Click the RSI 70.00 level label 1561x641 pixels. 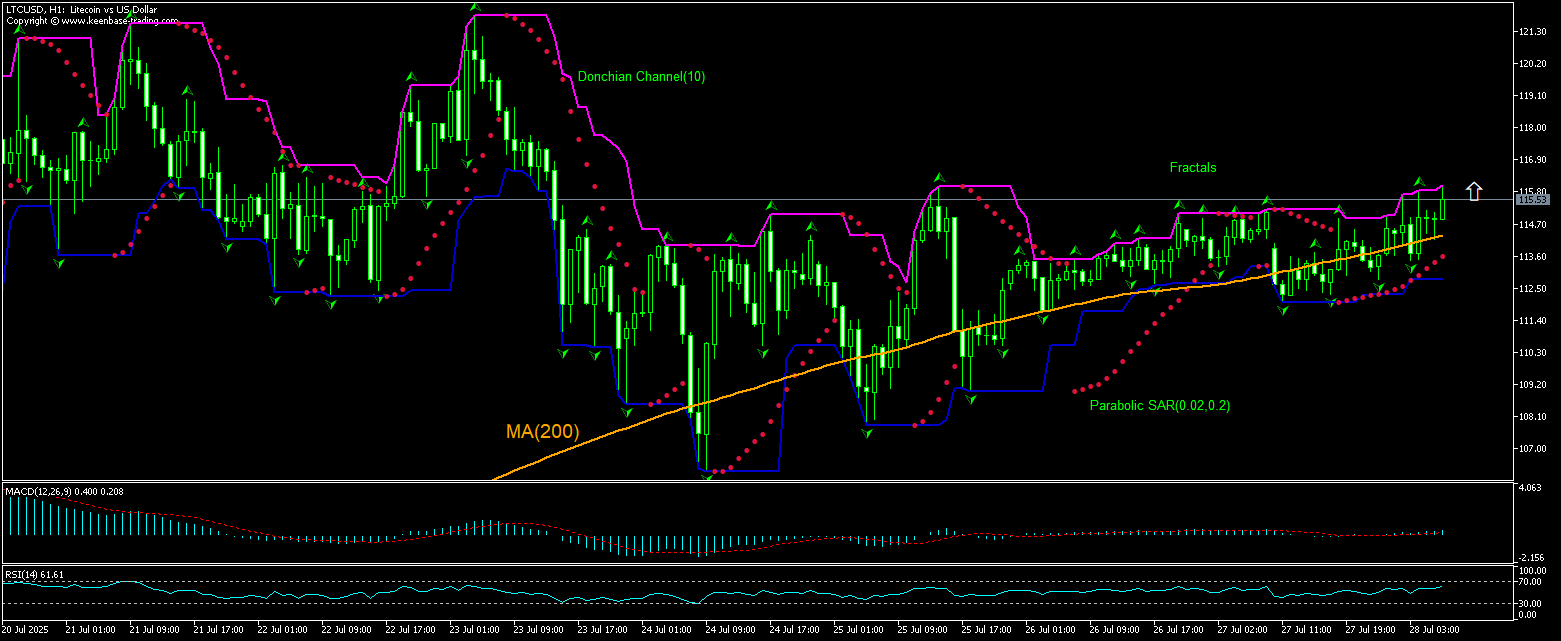(1529, 581)
